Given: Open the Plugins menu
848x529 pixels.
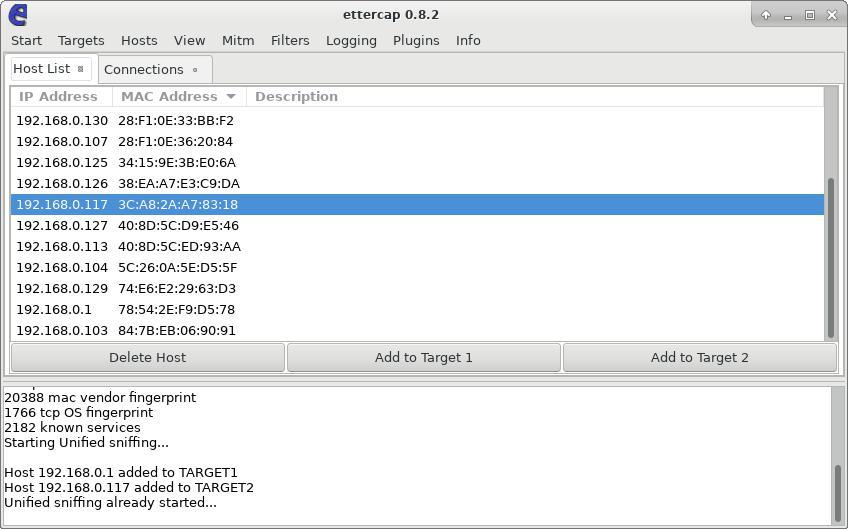Looking at the screenshot, I should [x=416, y=41].
